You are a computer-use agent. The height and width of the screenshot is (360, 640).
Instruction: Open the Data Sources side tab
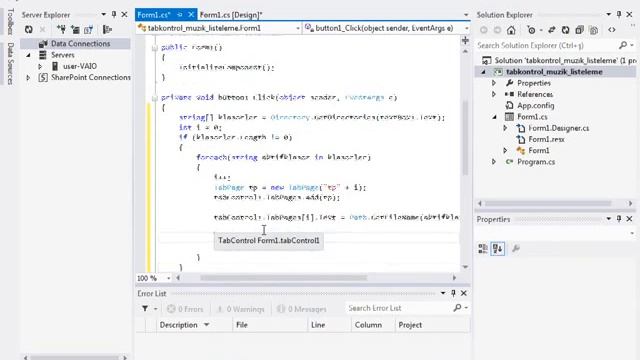tap(11, 63)
